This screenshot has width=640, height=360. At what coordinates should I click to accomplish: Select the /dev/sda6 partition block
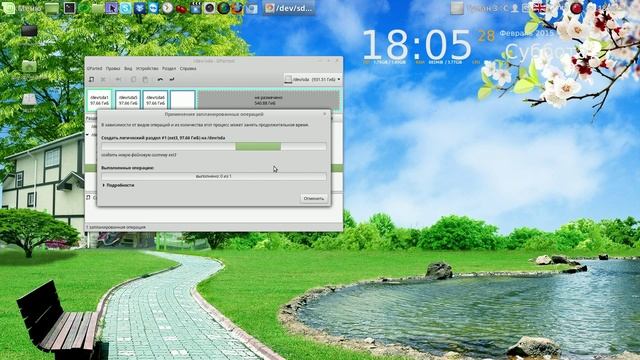click(156, 100)
